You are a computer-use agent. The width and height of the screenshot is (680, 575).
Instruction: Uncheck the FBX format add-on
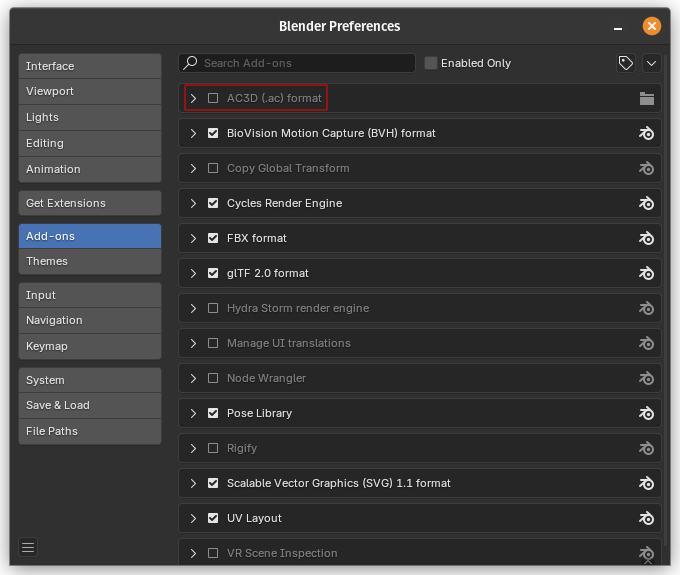tap(213, 238)
